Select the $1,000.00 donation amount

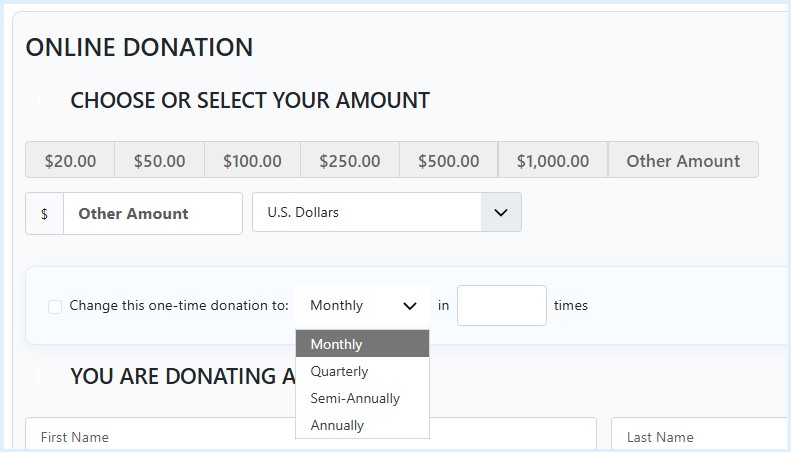click(553, 160)
